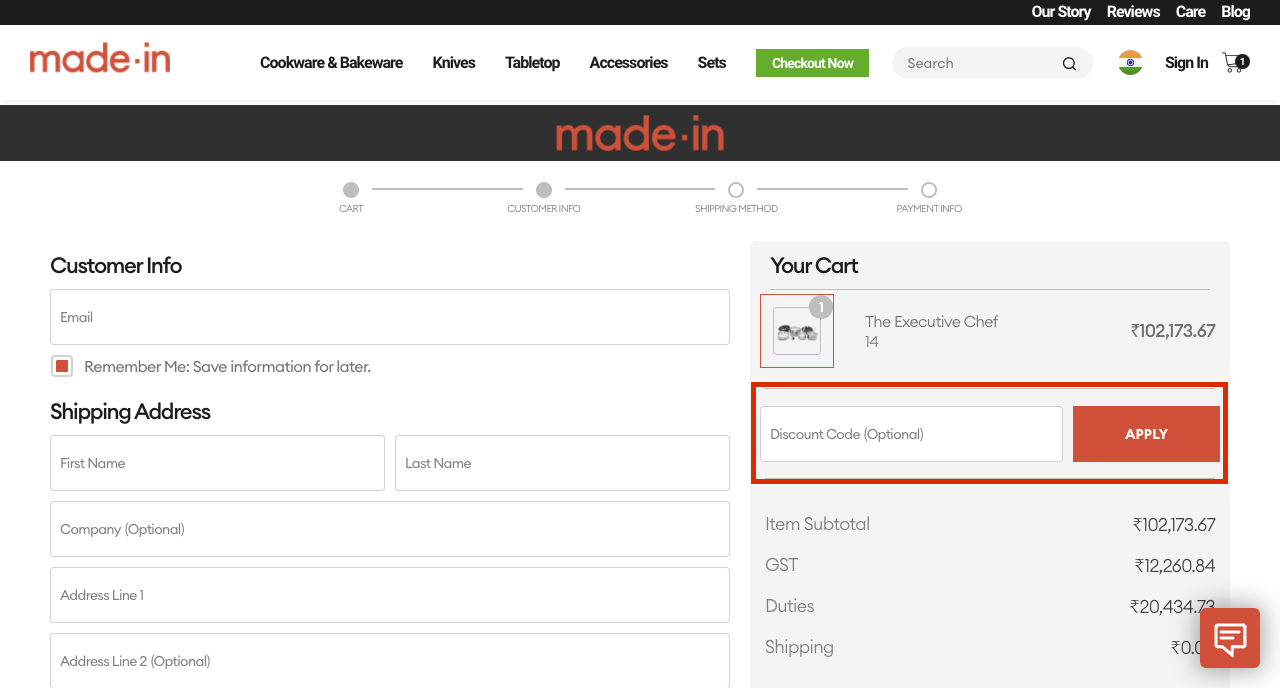Open the shopping cart icon
Screen dimensions: 1280x688
[x=1236, y=63]
